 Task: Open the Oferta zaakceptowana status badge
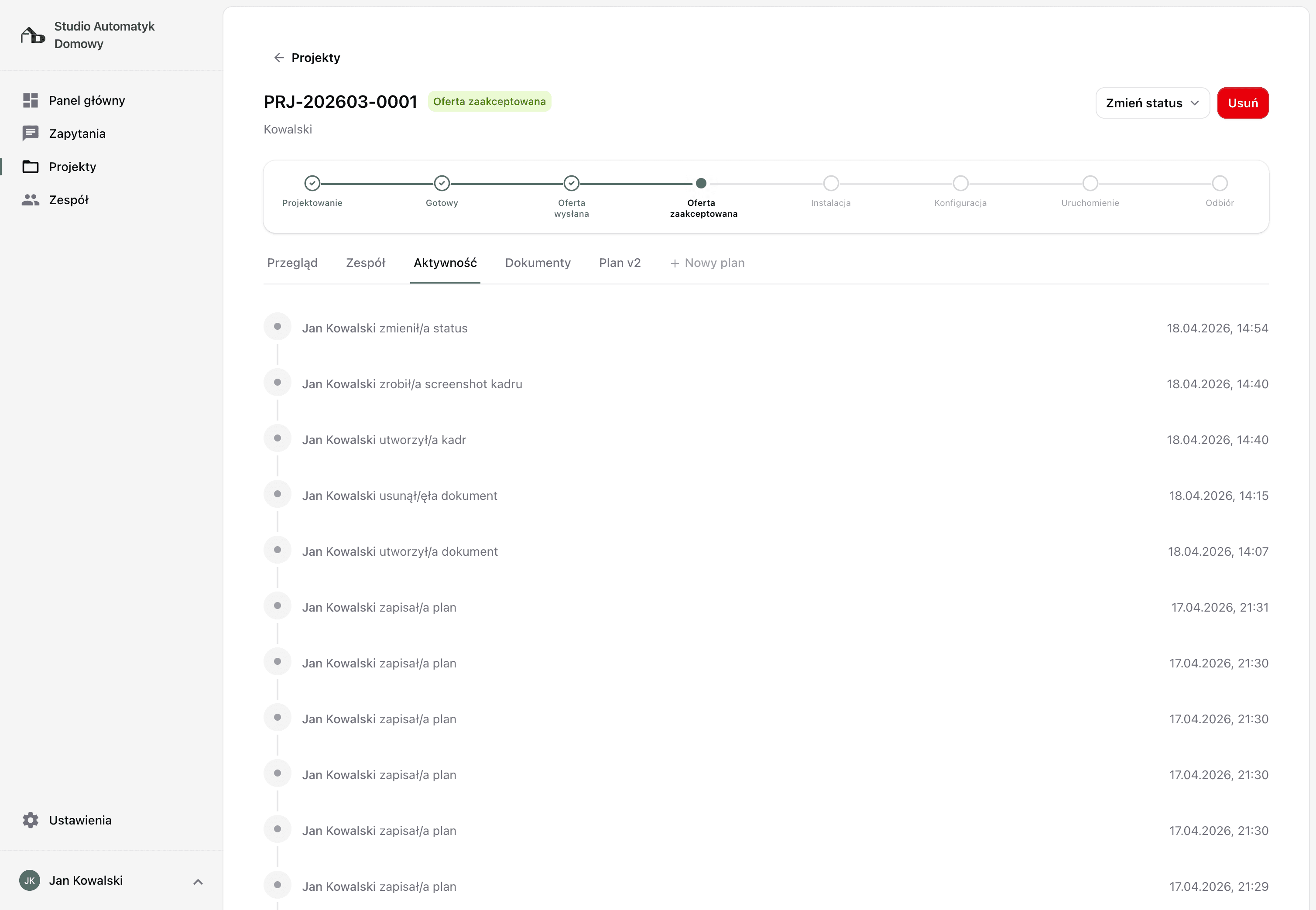pyautogui.click(x=490, y=101)
